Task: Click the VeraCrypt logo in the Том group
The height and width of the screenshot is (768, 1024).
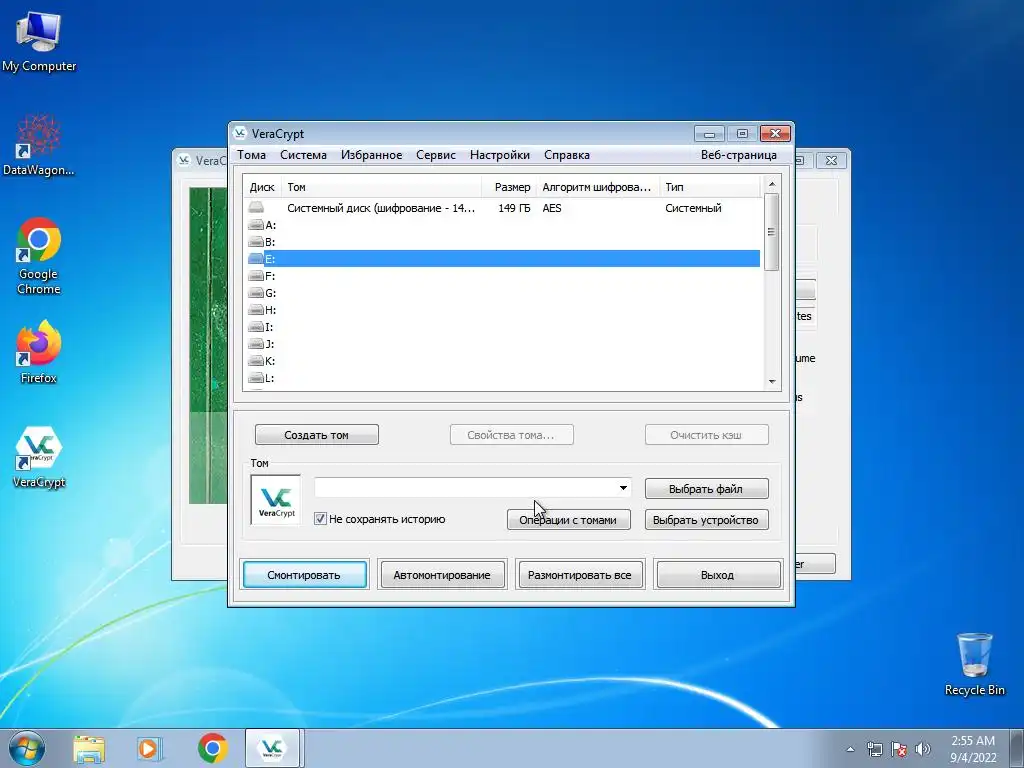Action: pyautogui.click(x=276, y=500)
